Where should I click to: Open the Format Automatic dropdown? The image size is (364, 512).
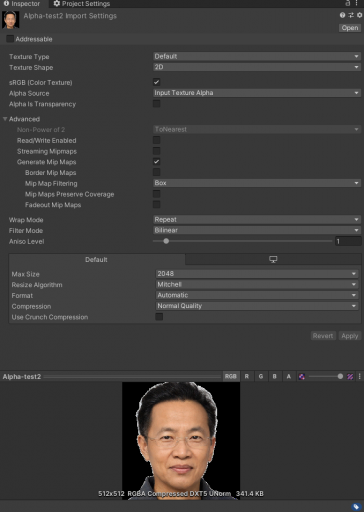point(257,295)
